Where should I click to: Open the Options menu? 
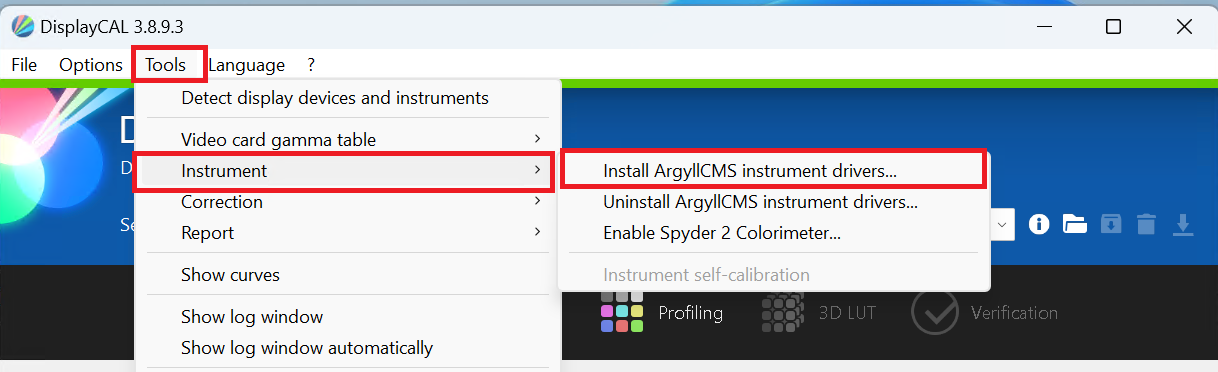point(91,65)
